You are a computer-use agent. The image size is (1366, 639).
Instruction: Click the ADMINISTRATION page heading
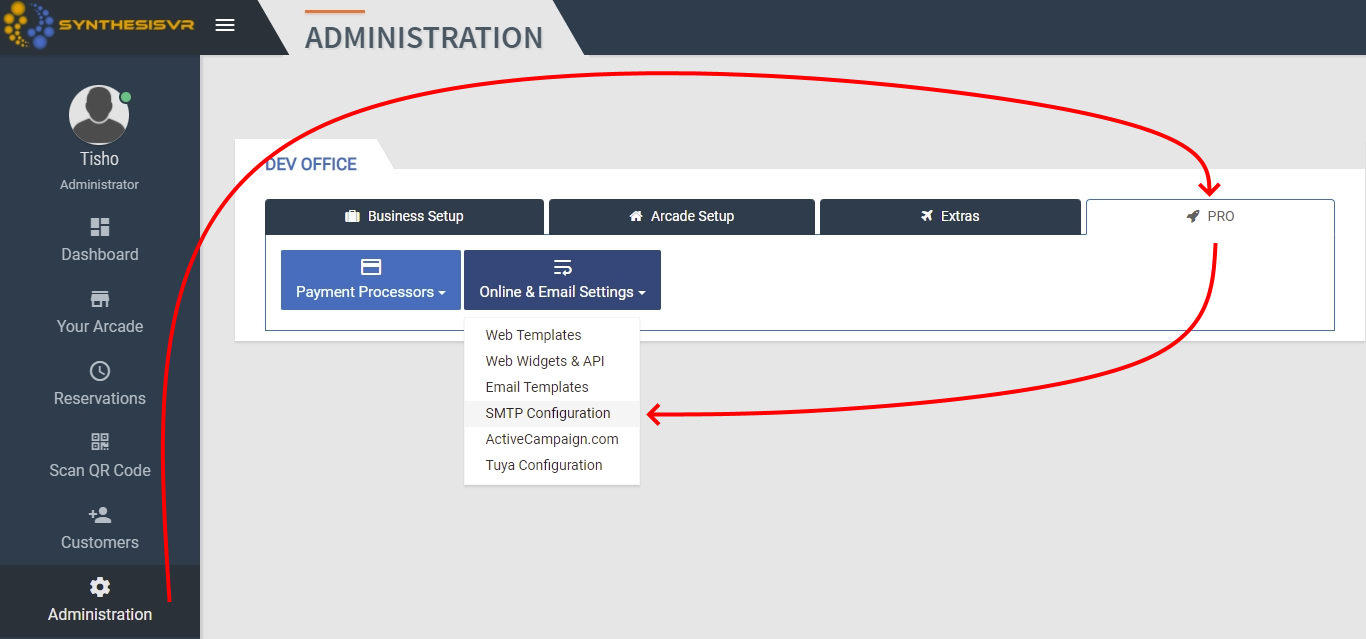pyautogui.click(x=424, y=38)
